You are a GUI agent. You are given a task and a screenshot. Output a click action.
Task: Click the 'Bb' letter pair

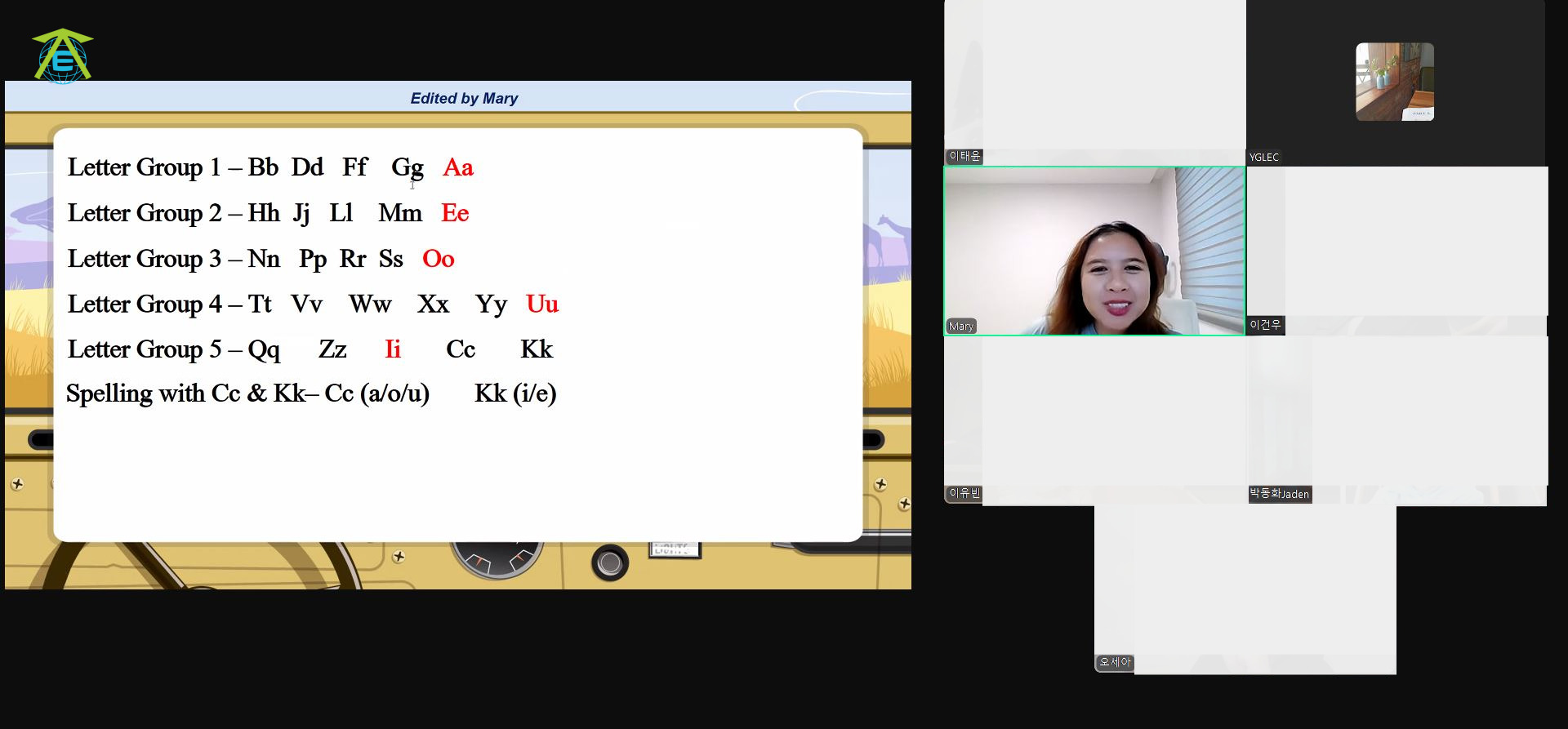pos(263,167)
